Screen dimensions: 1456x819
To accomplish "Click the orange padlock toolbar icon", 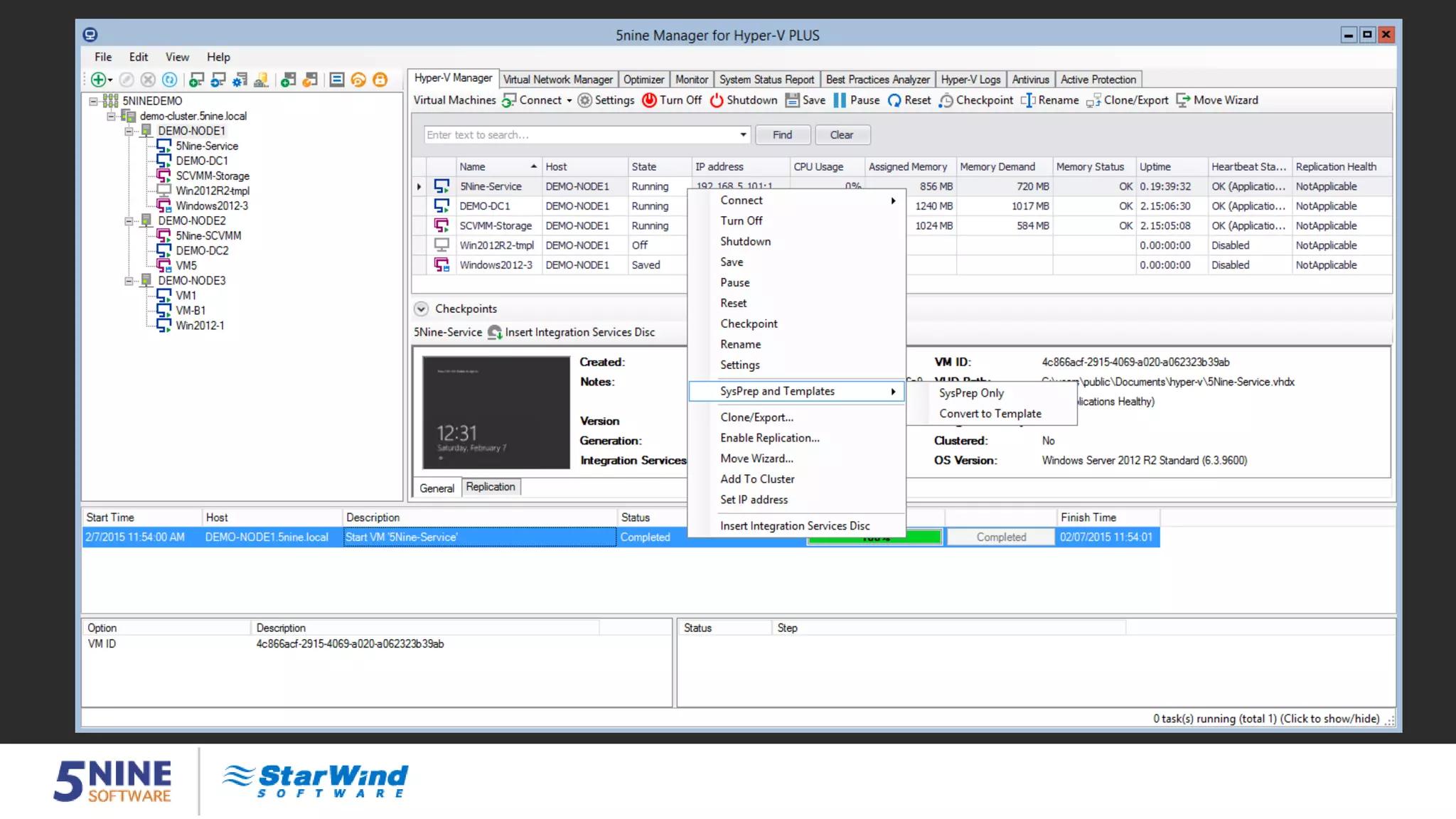I will coord(380,80).
